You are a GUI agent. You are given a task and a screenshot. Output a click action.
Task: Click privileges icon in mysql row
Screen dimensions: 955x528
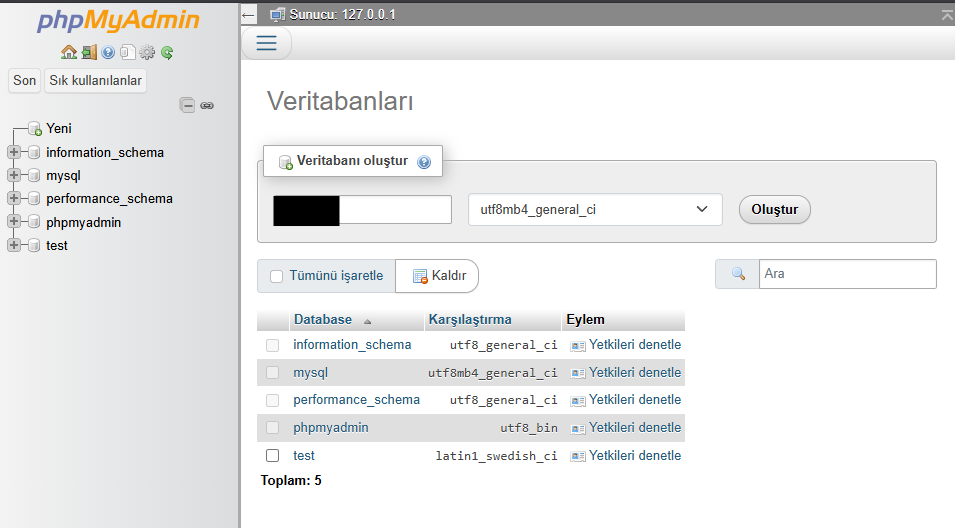(x=577, y=373)
